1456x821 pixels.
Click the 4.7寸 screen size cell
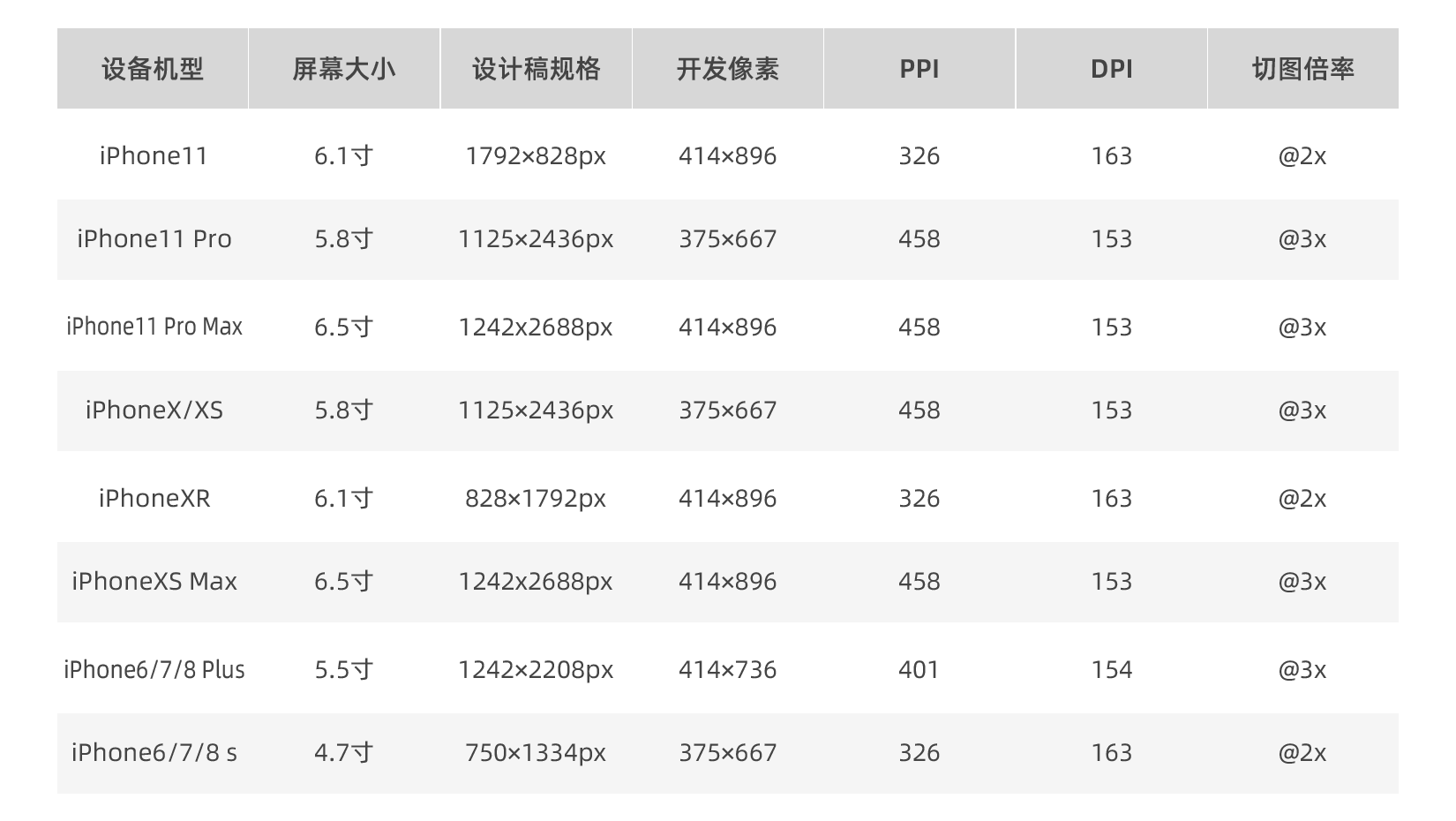[x=344, y=753]
